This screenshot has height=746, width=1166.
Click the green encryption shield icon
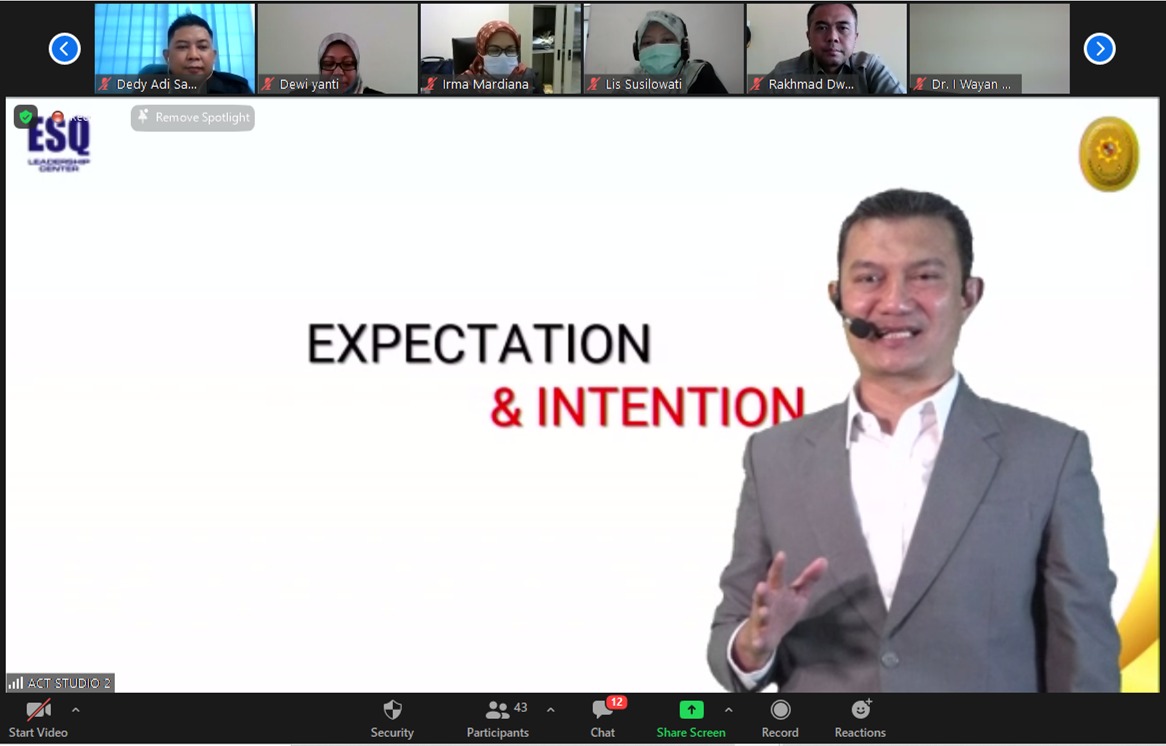tap(26, 117)
